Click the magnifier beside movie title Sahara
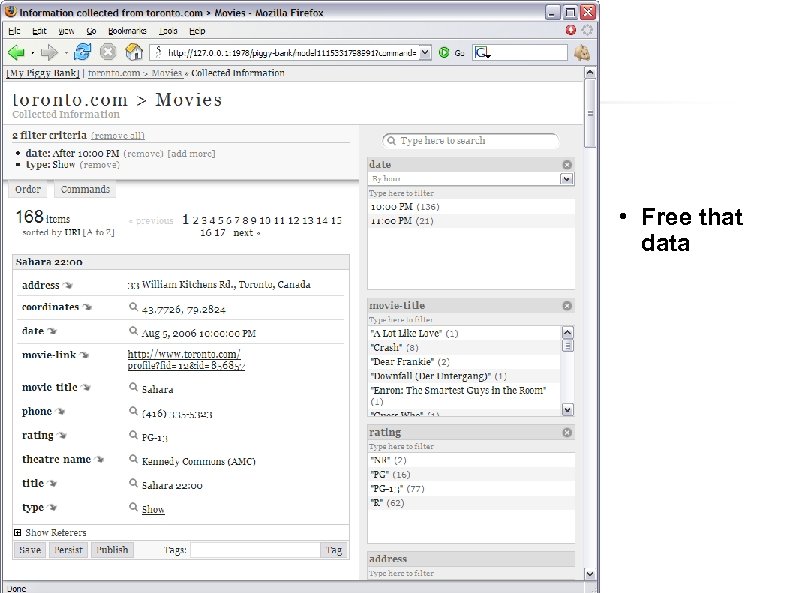Viewport: 791px width, 593px height. [x=133, y=387]
